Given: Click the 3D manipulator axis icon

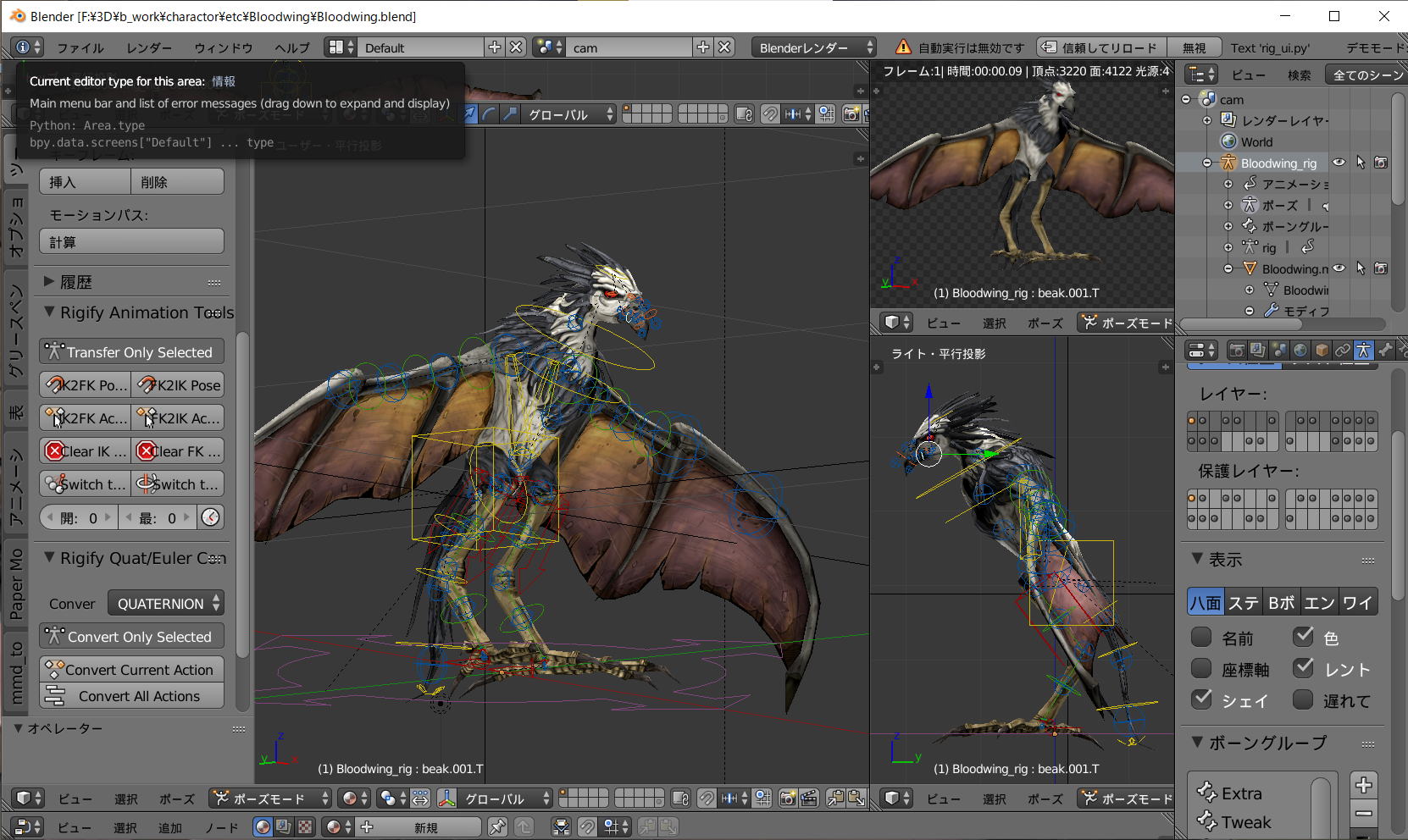Looking at the screenshot, I should click(x=448, y=798).
